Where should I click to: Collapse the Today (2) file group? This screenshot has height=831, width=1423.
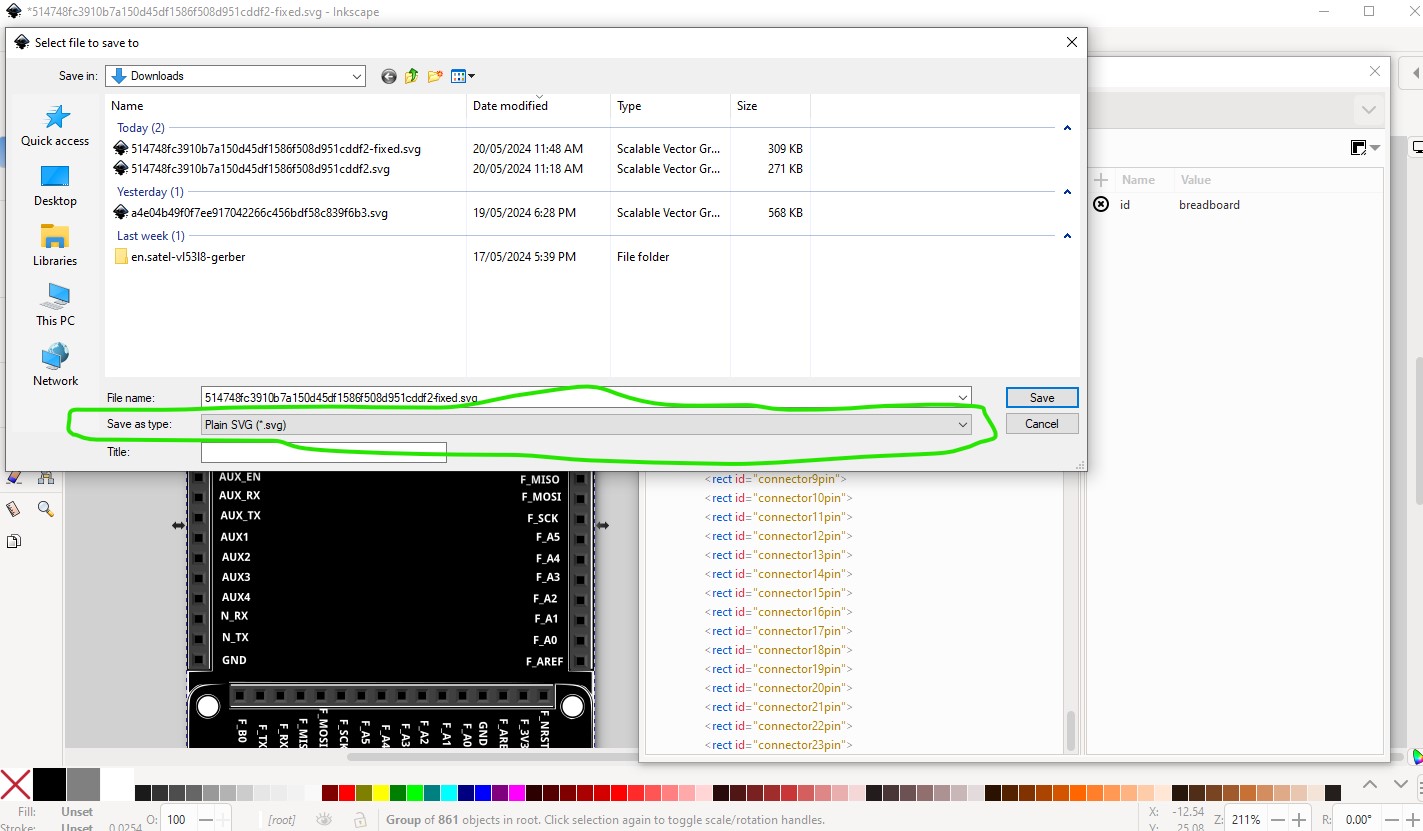point(1067,128)
